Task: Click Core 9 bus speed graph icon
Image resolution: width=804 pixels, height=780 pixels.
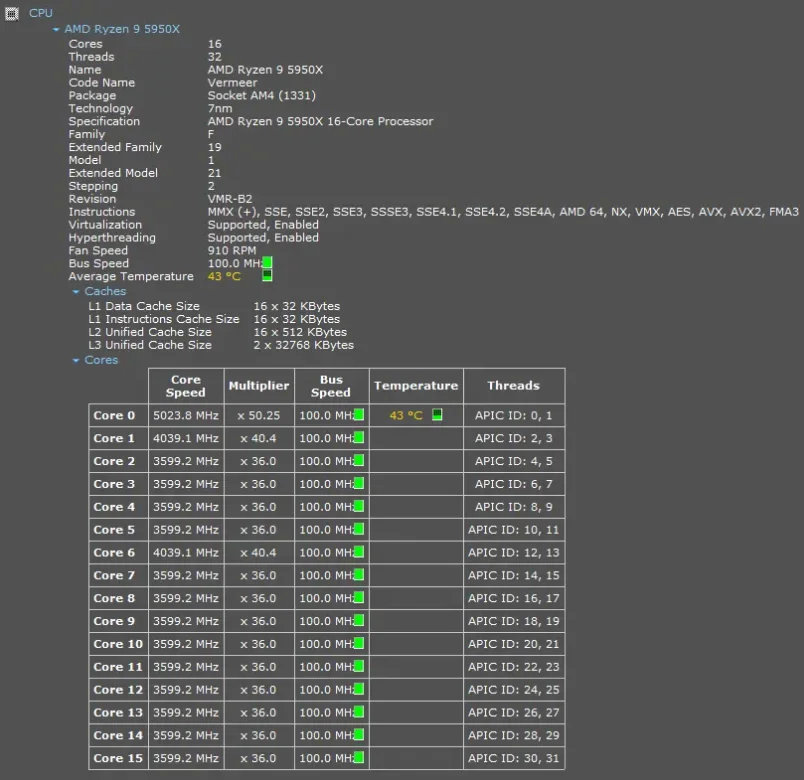Action: coord(359,621)
